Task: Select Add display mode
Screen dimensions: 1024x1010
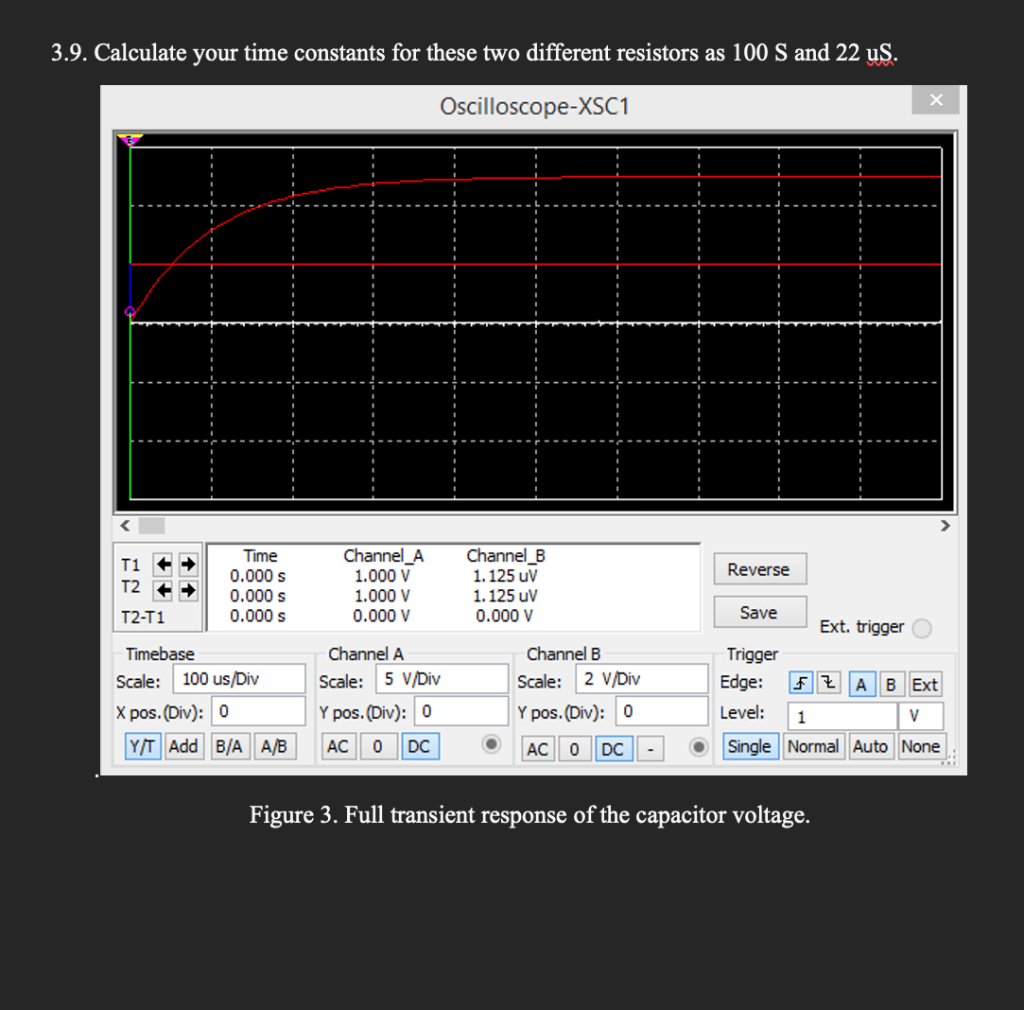Action: [x=183, y=746]
